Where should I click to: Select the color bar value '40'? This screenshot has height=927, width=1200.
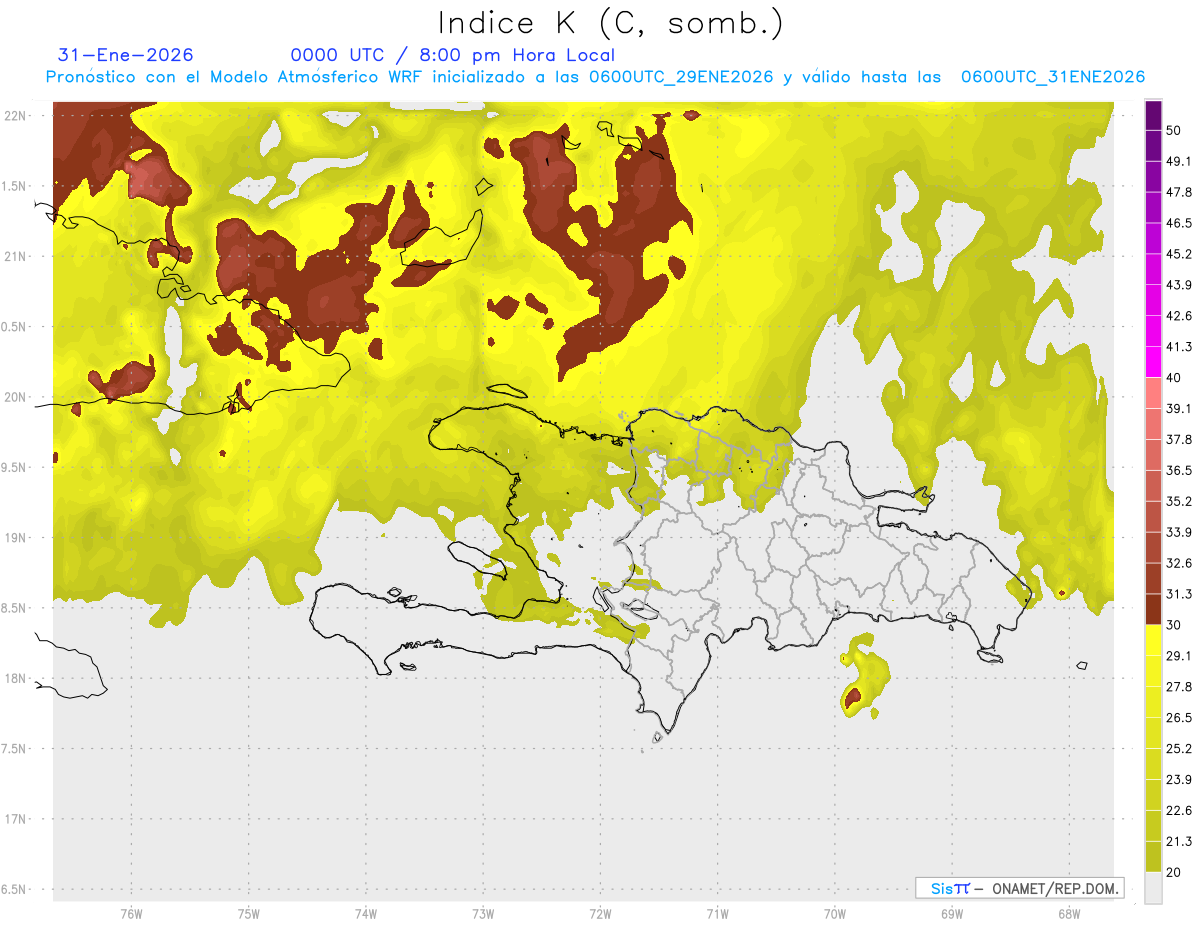[1176, 378]
